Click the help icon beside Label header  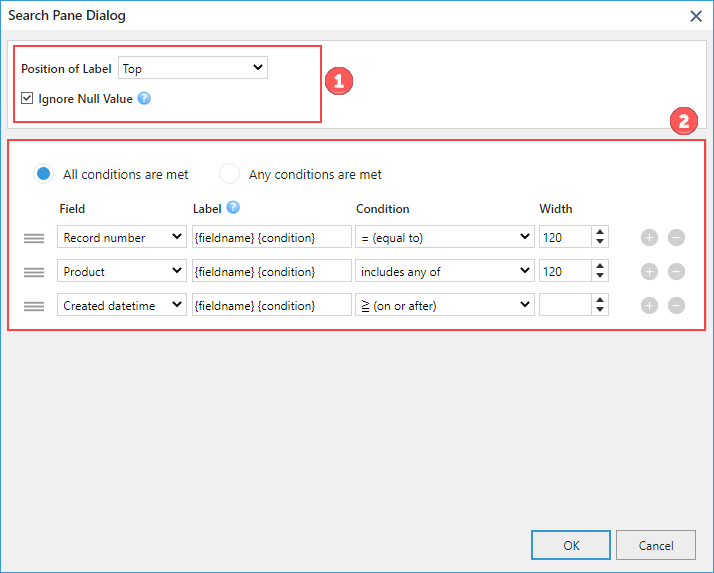[233, 207]
